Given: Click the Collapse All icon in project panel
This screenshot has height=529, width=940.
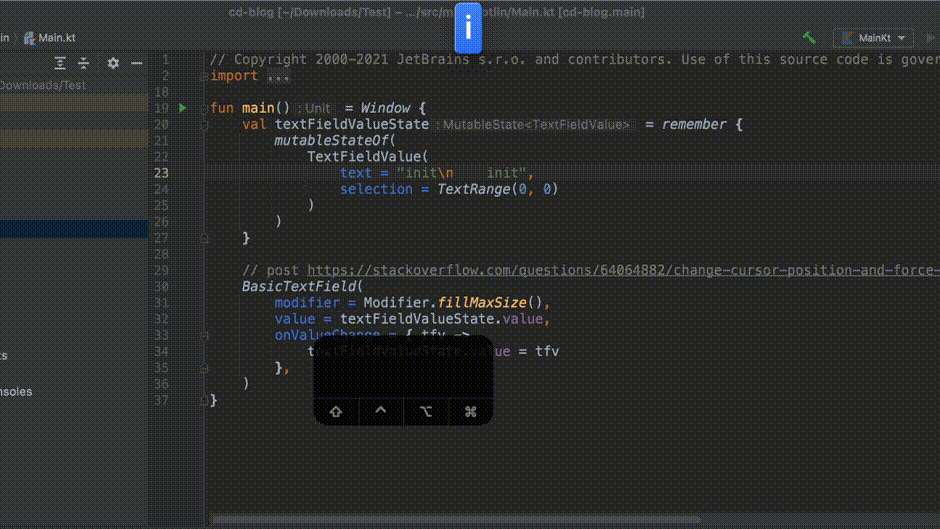Looking at the screenshot, I should pyautogui.click(x=84, y=63).
